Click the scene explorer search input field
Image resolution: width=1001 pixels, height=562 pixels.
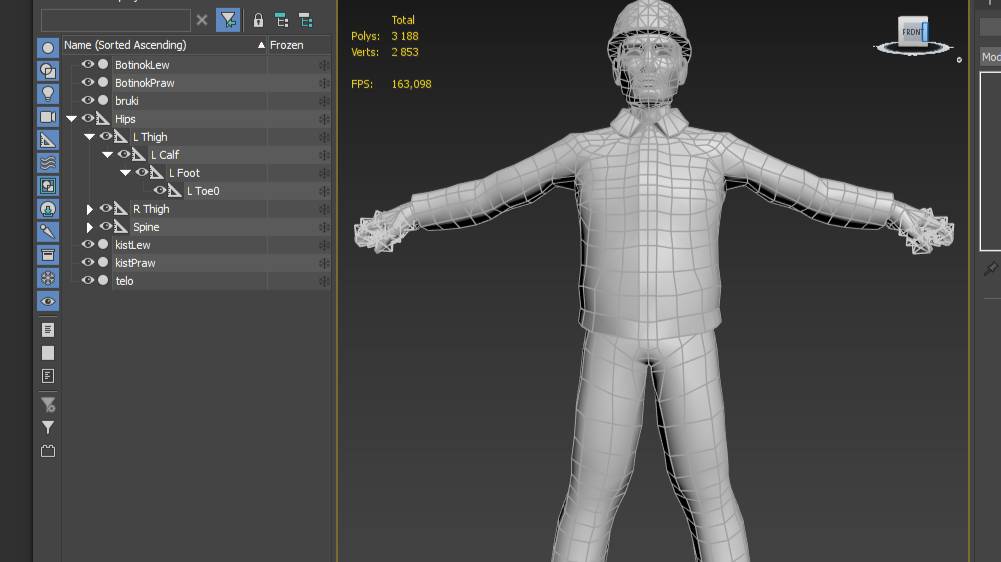click(115, 20)
